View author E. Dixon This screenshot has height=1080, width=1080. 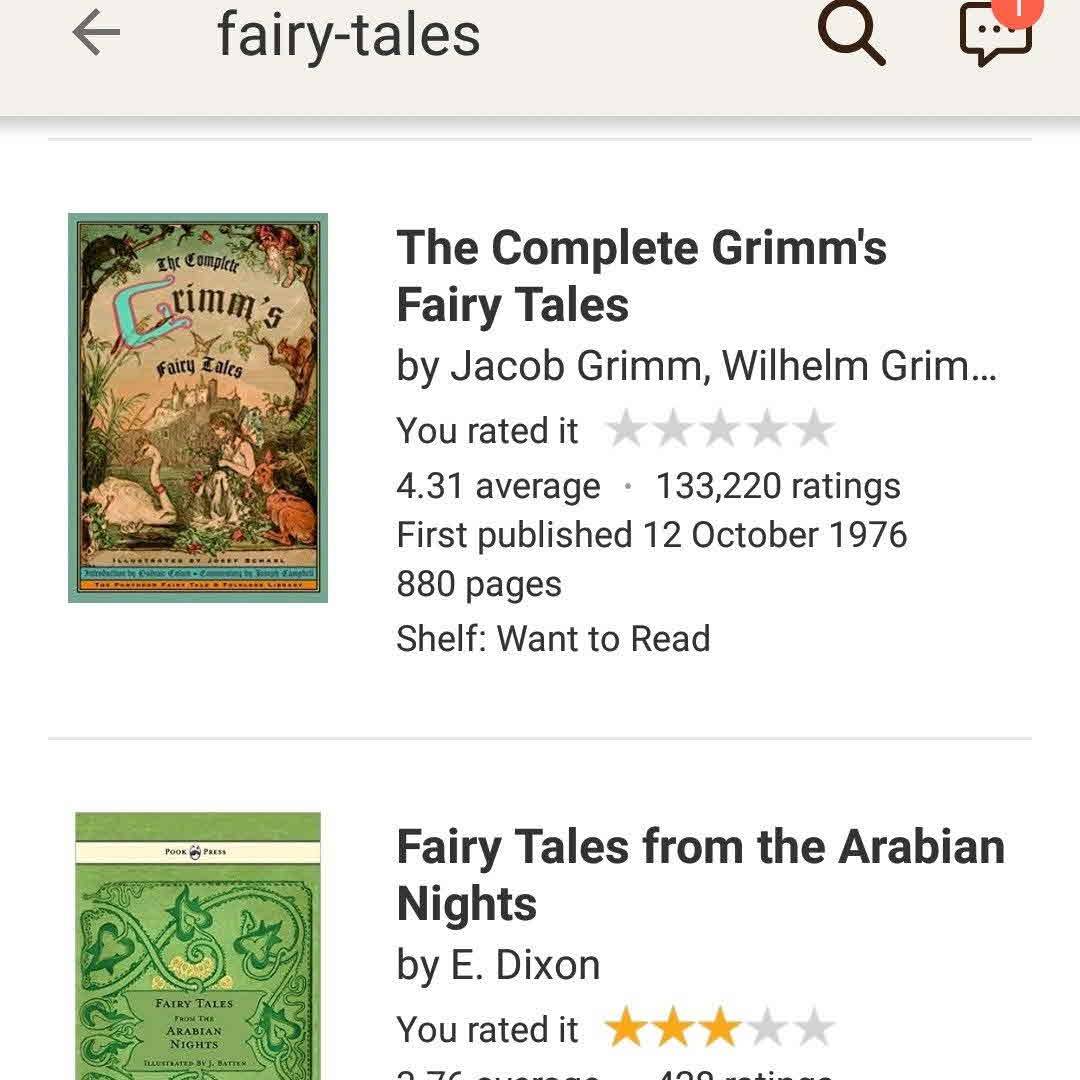(498, 965)
